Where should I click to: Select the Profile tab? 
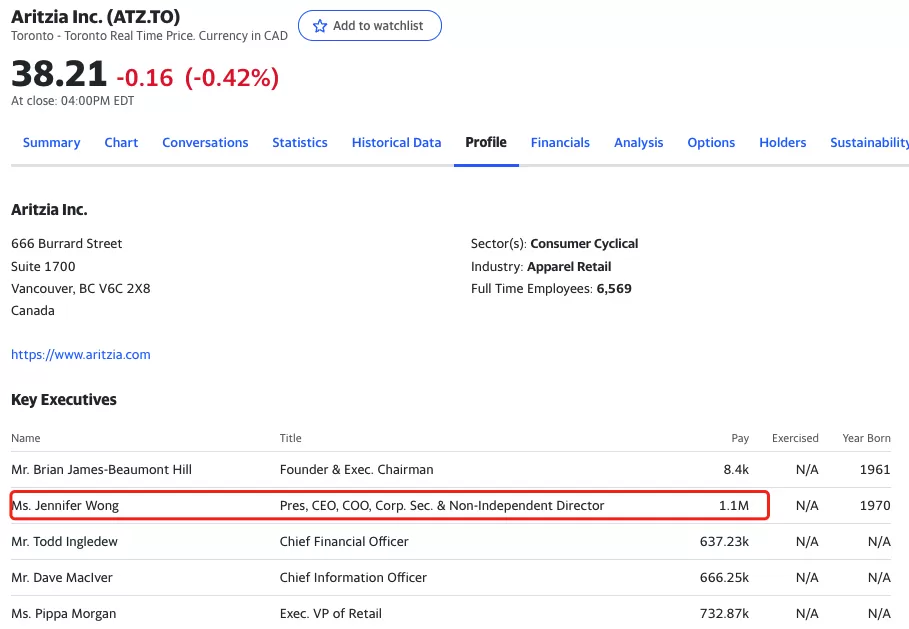point(486,143)
